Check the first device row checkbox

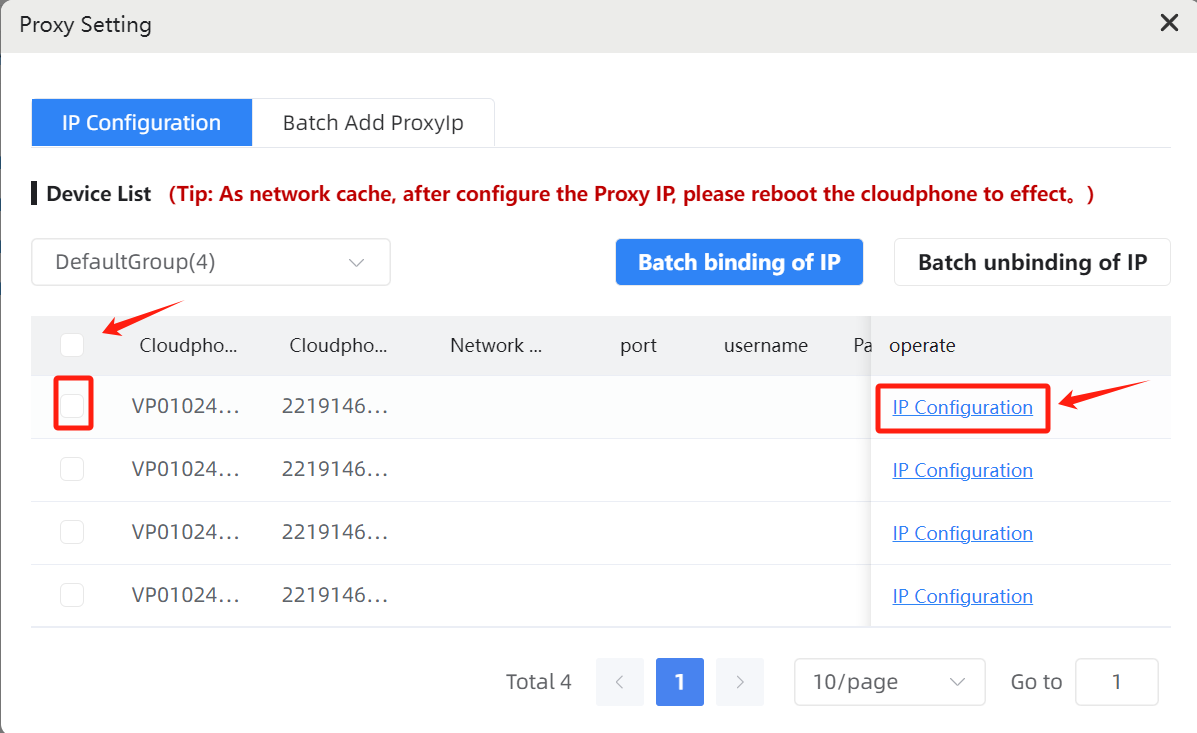72,406
